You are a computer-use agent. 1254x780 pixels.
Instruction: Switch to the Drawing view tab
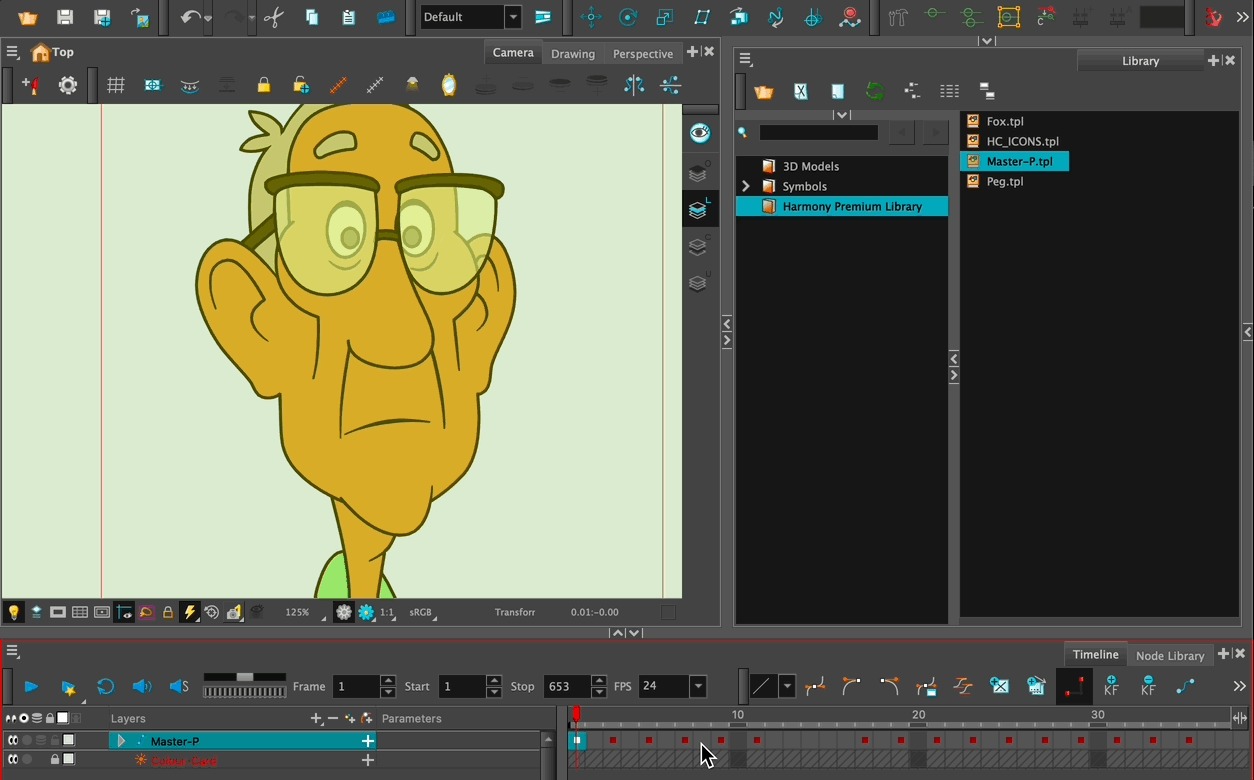pos(572,53)
